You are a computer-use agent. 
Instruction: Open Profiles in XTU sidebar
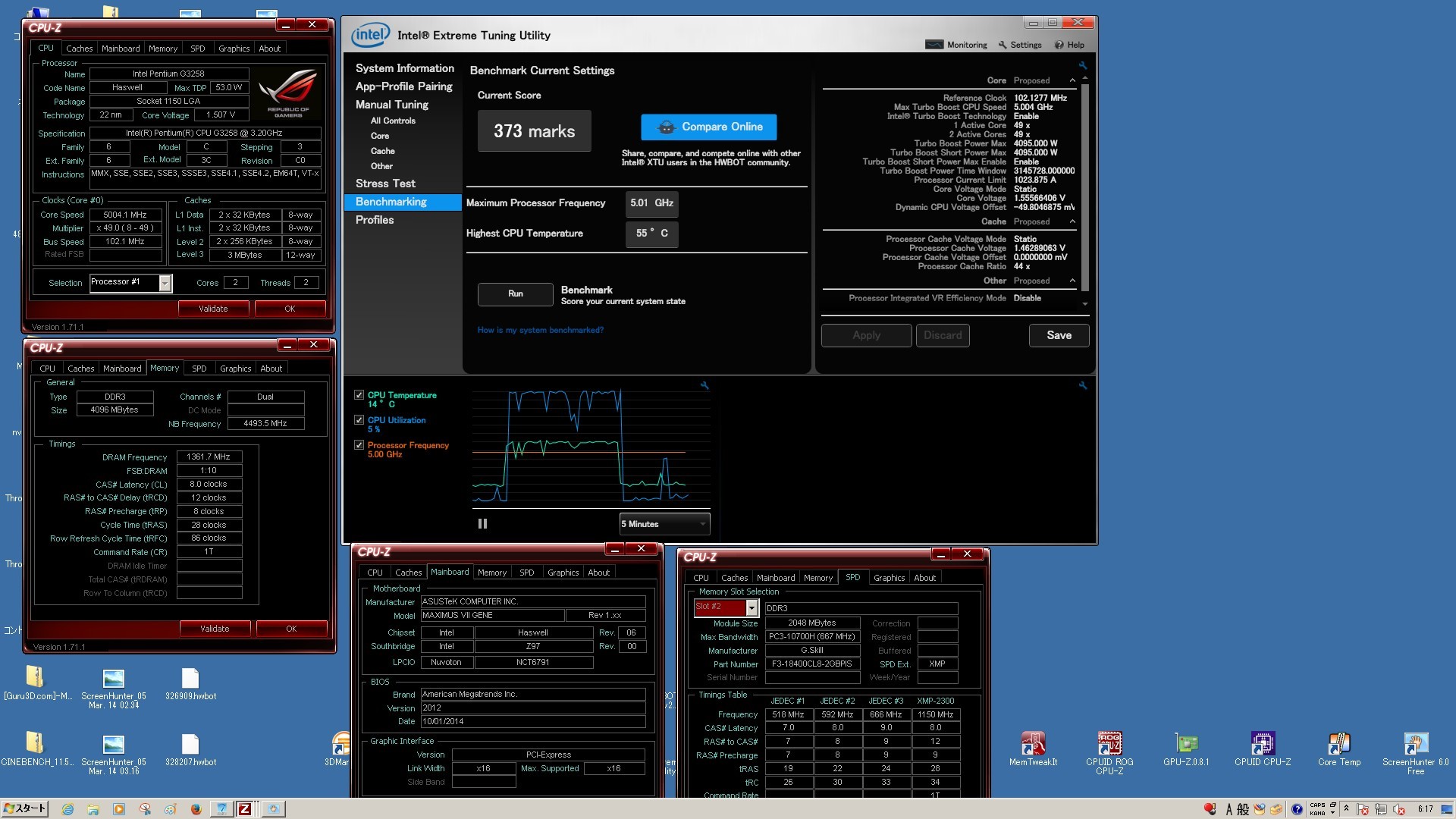point(375,220)
